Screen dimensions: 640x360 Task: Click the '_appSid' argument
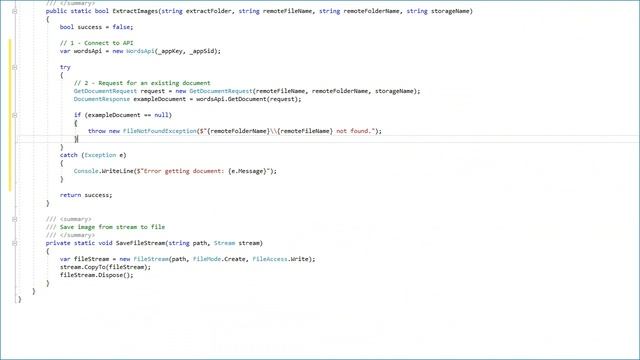pos(202,51)
